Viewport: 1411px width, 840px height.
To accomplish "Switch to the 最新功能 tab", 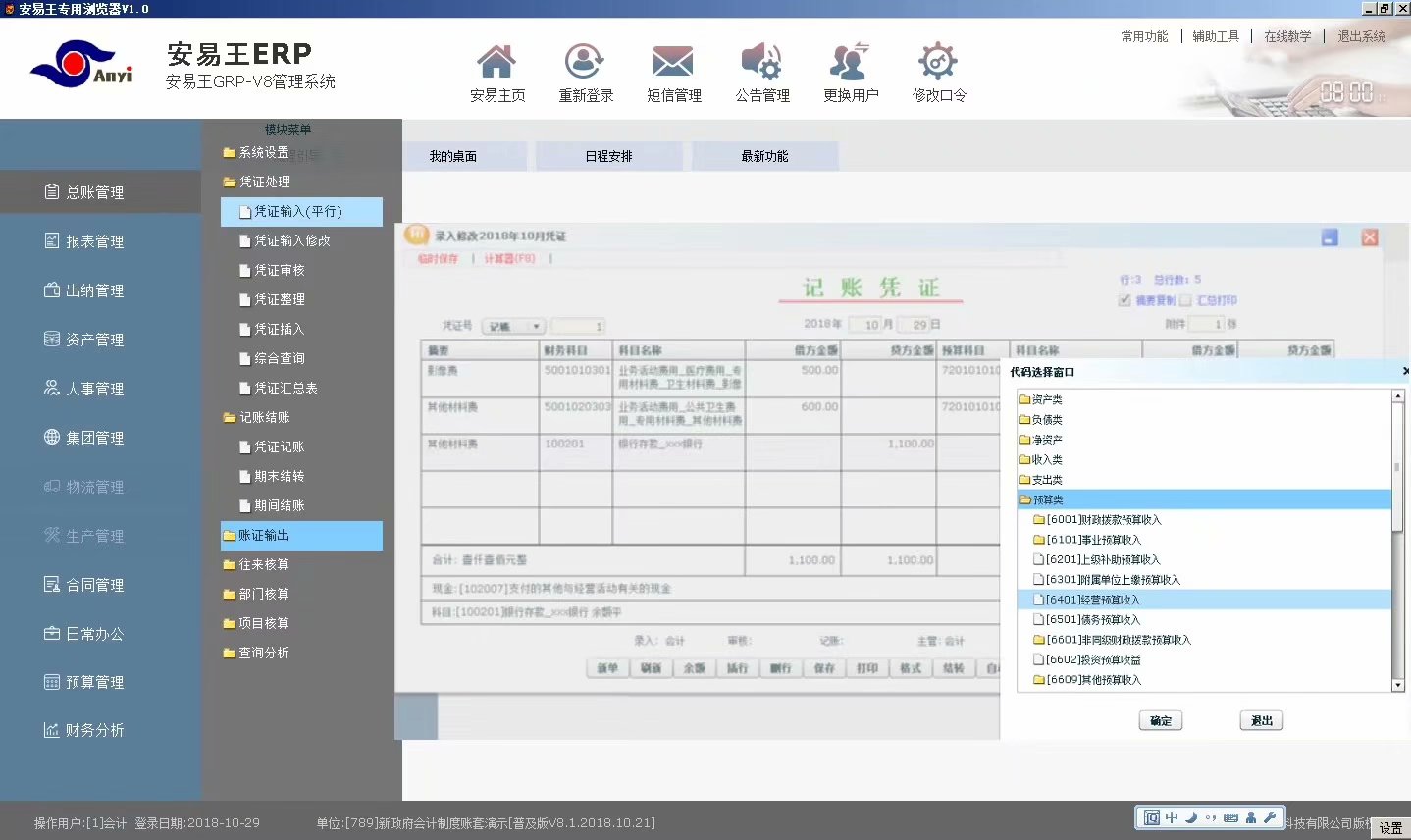I will (x=765, y=156).
